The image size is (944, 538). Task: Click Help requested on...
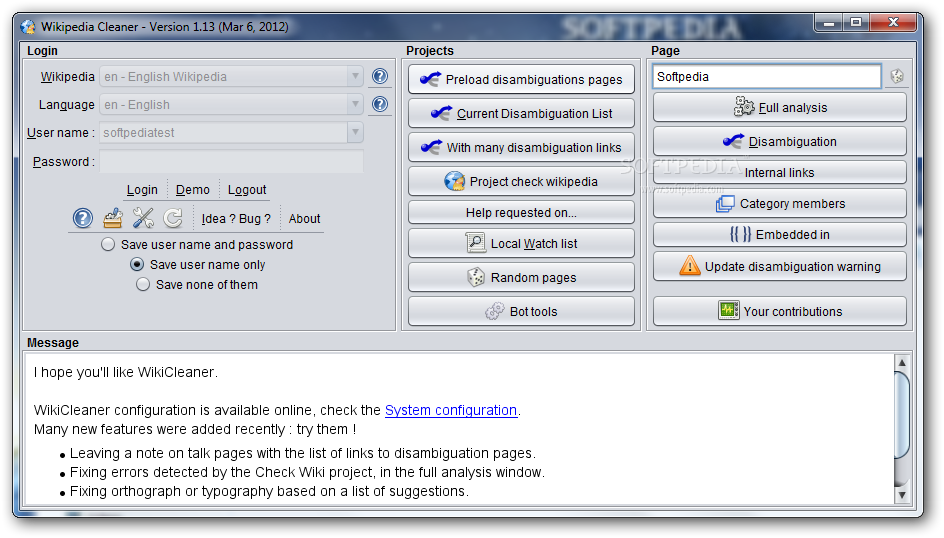(x=521, y=212)
